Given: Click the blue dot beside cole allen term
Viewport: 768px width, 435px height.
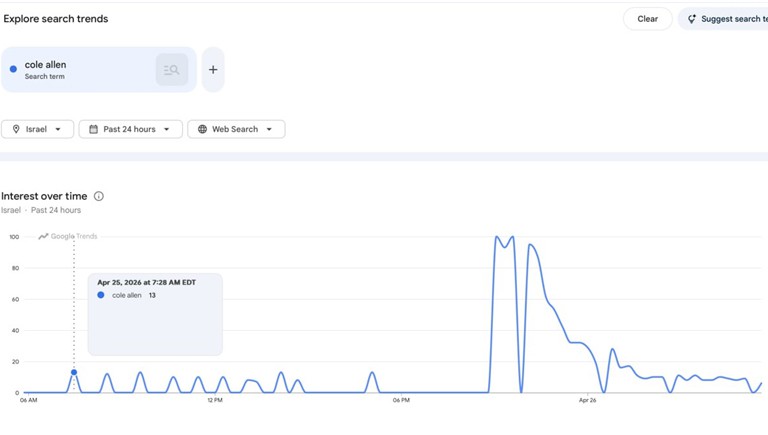Looking at the screenshot, I should pyautogui.click(x=13, y=69).
